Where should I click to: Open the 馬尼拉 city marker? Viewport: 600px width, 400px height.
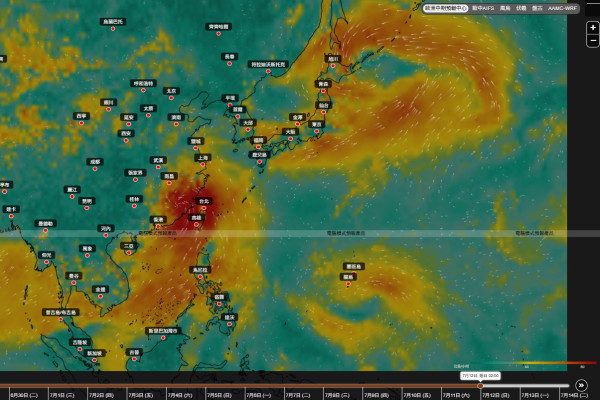(200, 270)
